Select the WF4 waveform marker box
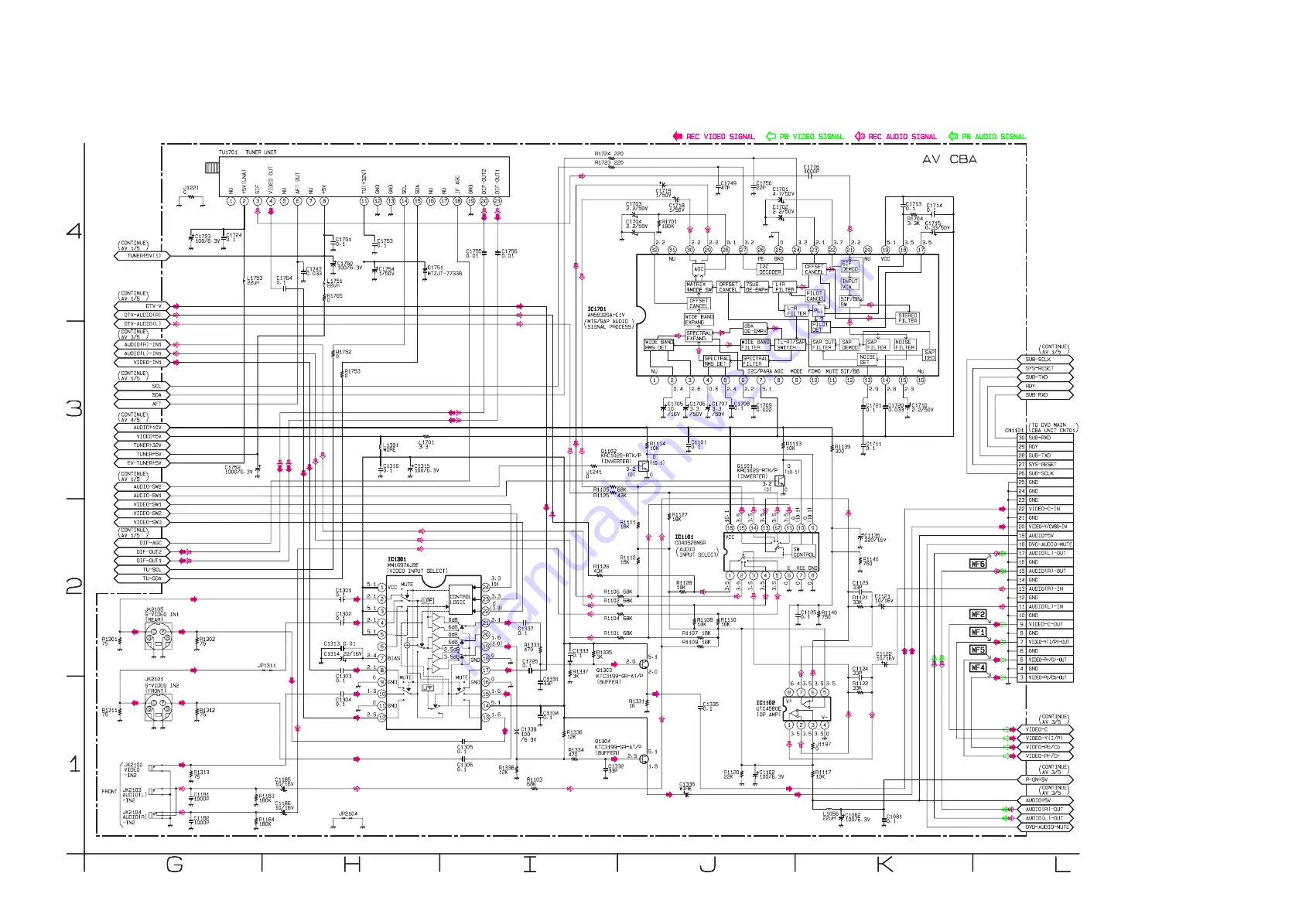 click(978, 667)
